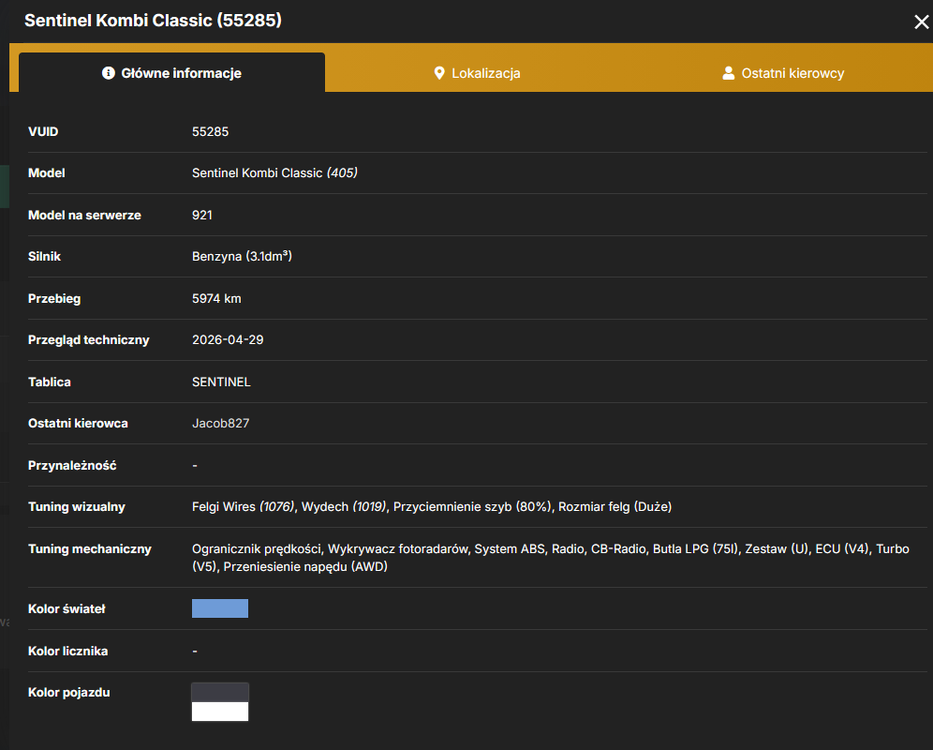The height and width of the screenshot is (750, 933).
Task: Click the Kolor licznika label
Action: [x=68, y=651]
